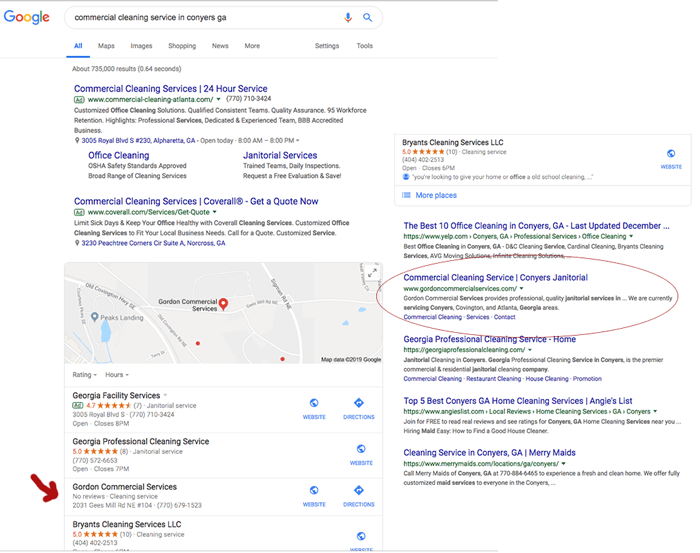Screen dimensions: 700x553
Task: Click the More places list icon
Action: (406, 195)
